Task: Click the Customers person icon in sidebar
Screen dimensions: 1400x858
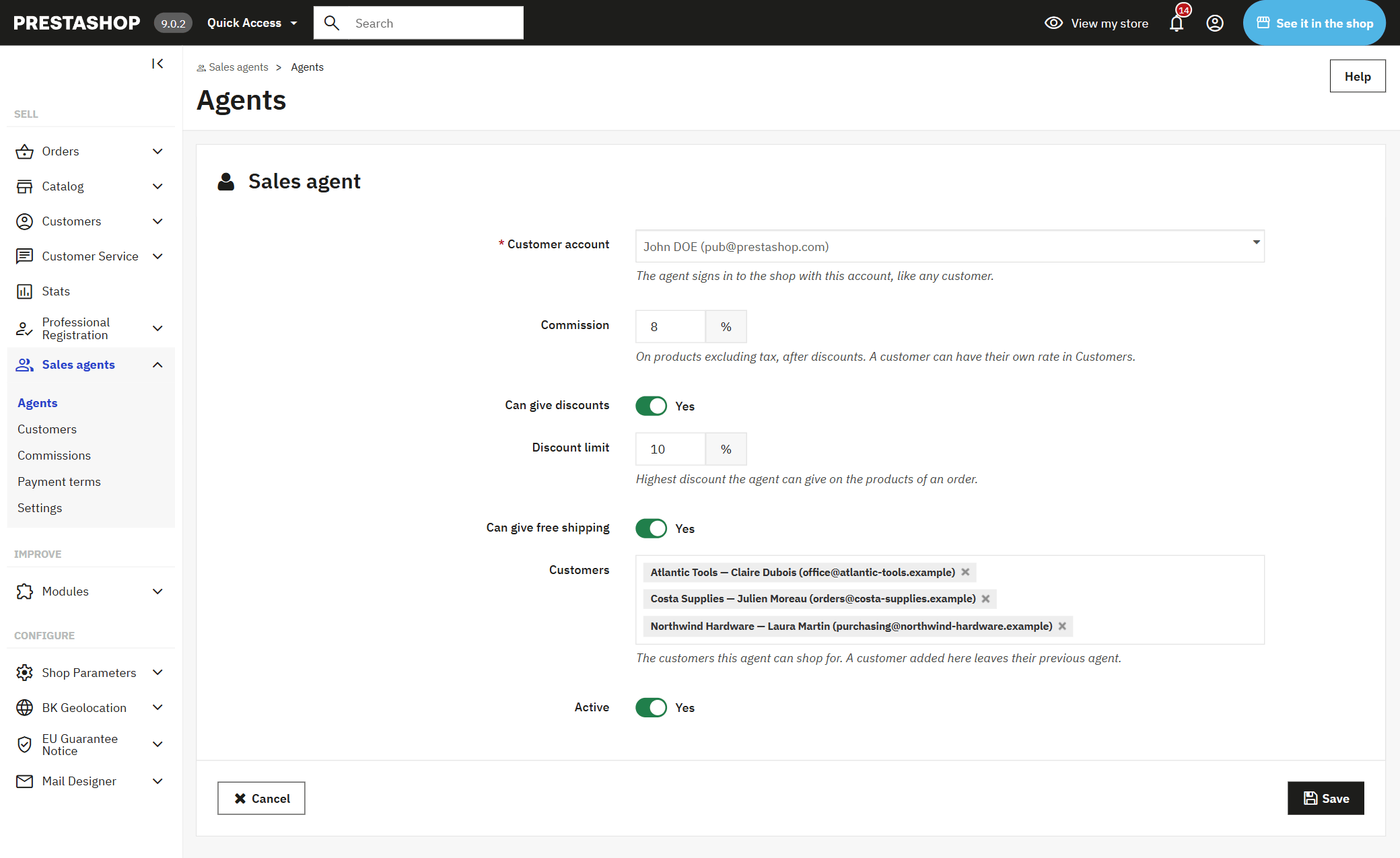Action: point(24,221)
